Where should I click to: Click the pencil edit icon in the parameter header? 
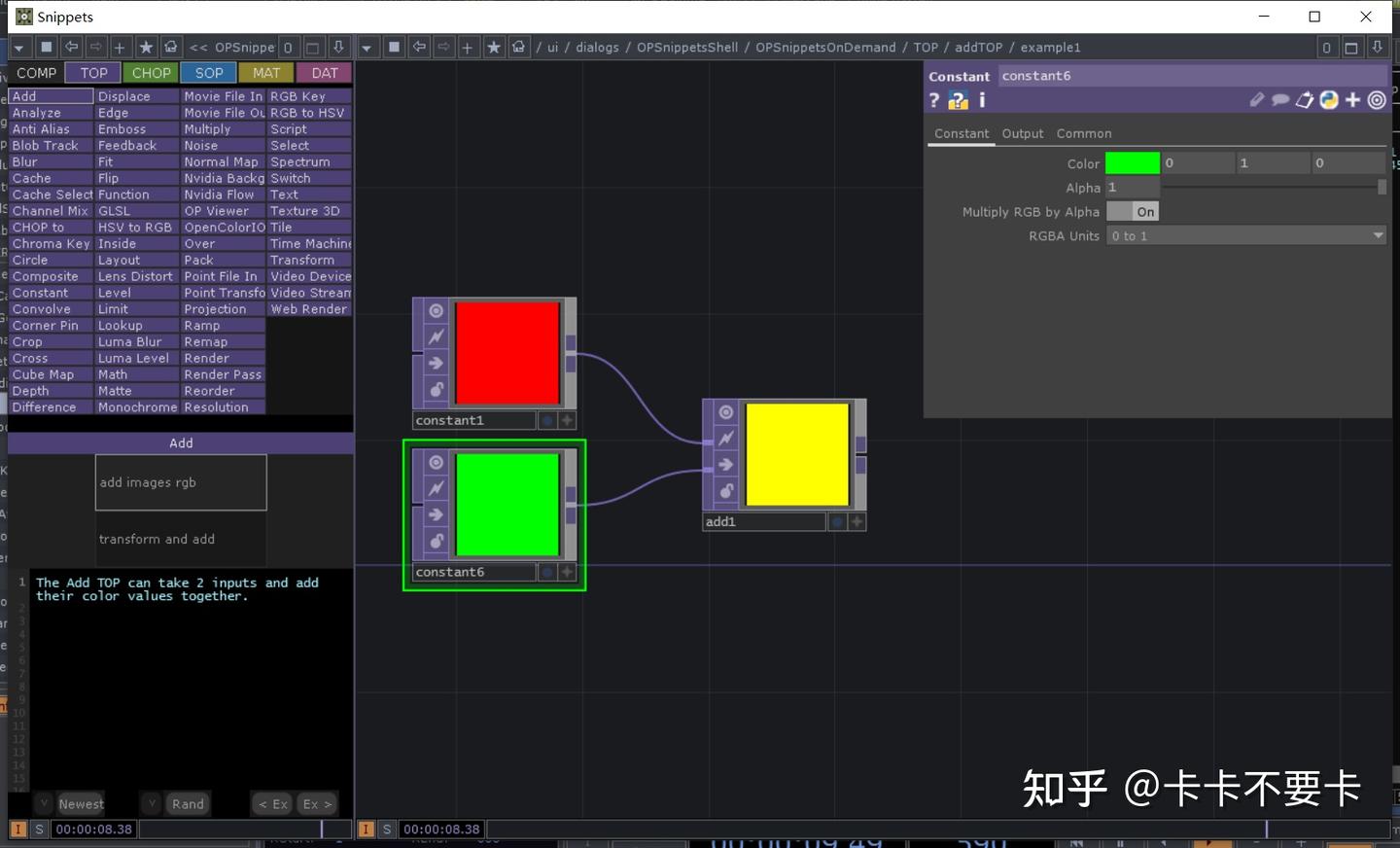point(1257,100)
